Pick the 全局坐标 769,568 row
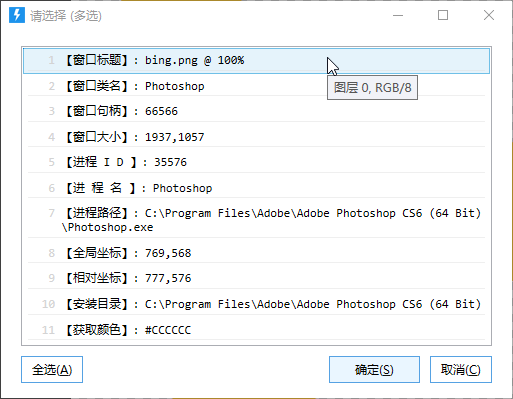 pos(256,253)
